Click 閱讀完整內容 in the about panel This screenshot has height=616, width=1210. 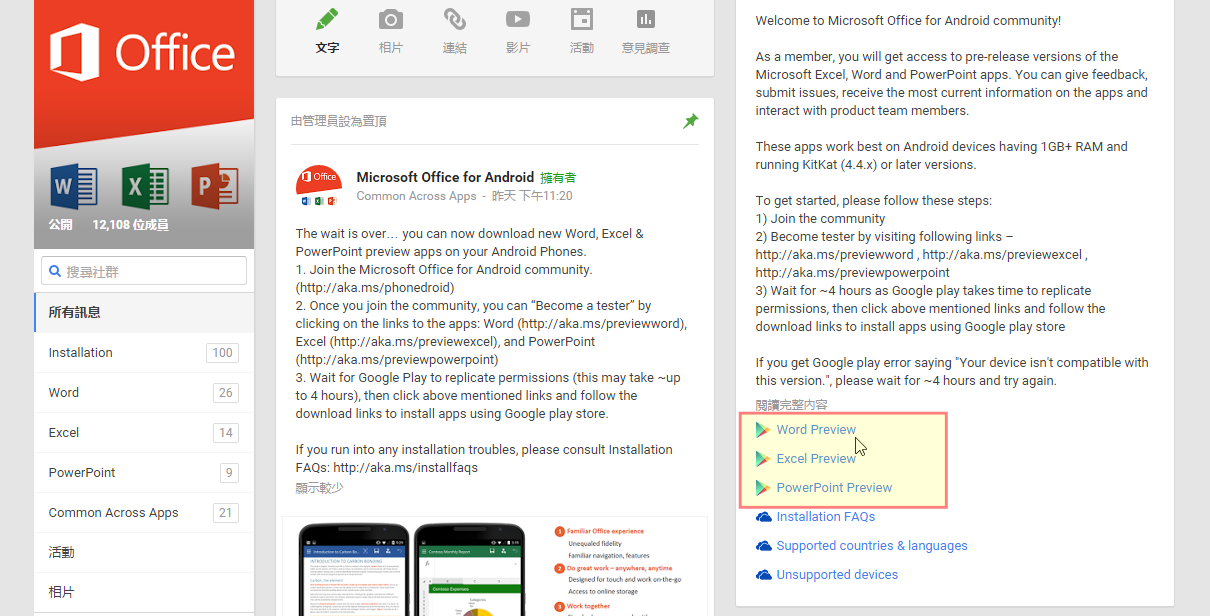coord(791,405)
